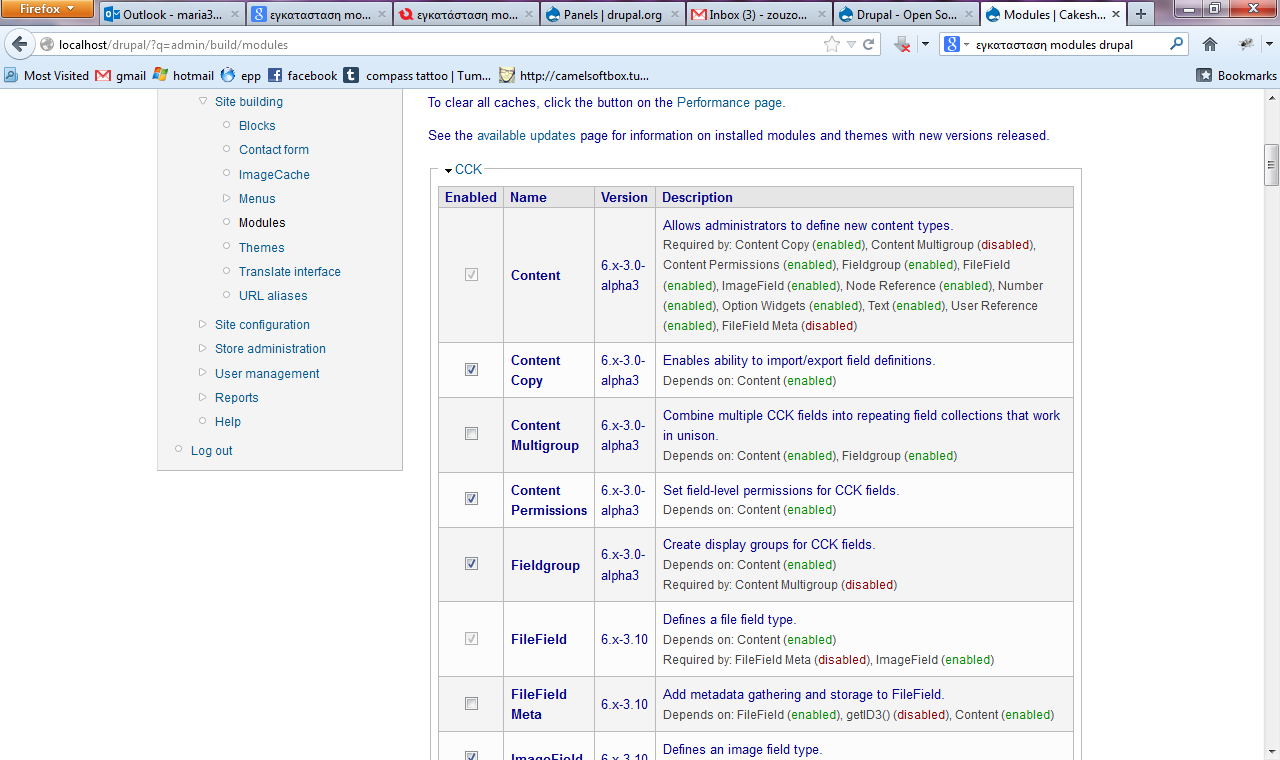Image resolution: width=1280 pixels, height=760 pixels.
Task: Expand the Reports menu
Action: coord(203,397)
